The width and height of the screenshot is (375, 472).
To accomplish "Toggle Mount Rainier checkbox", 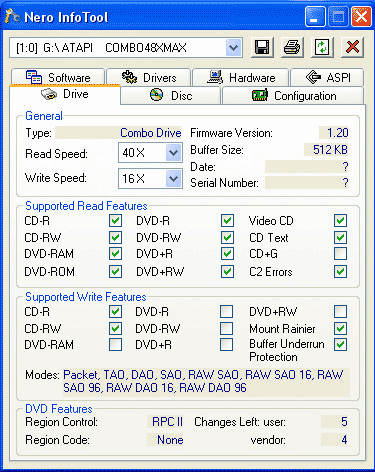I will (340, 329).
